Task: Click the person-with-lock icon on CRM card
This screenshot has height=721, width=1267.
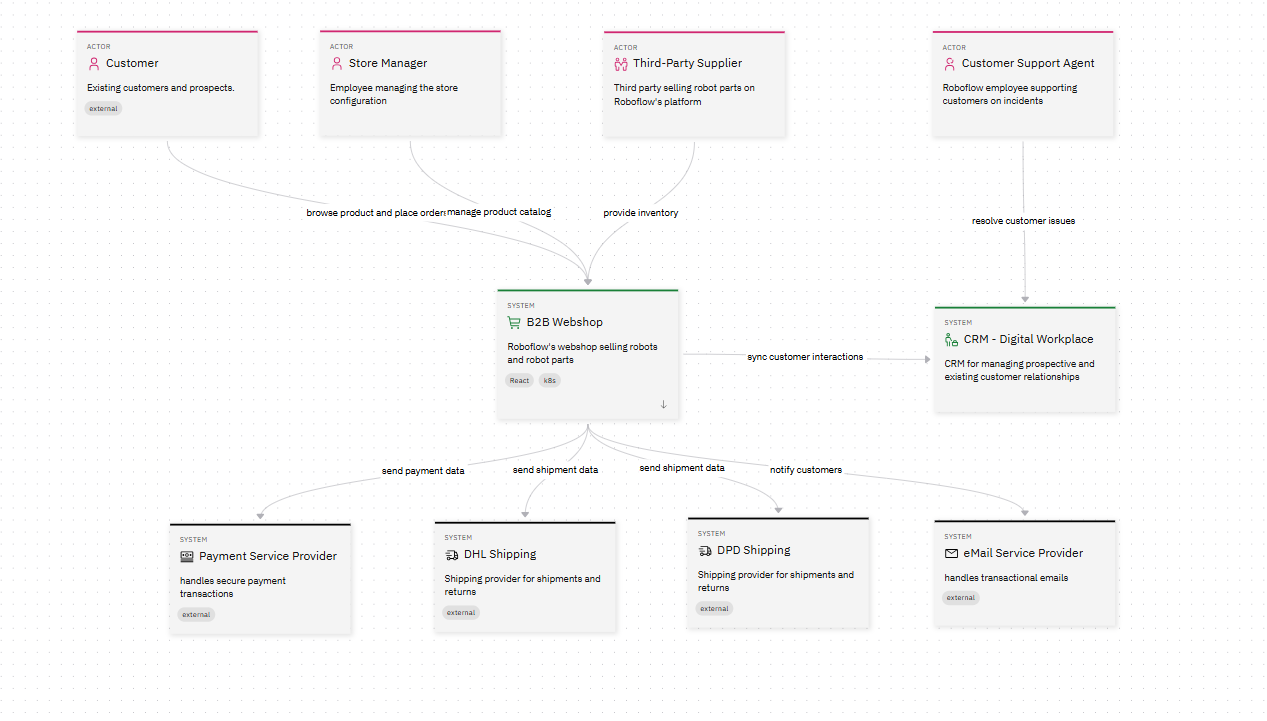Action: click(949, 339)
